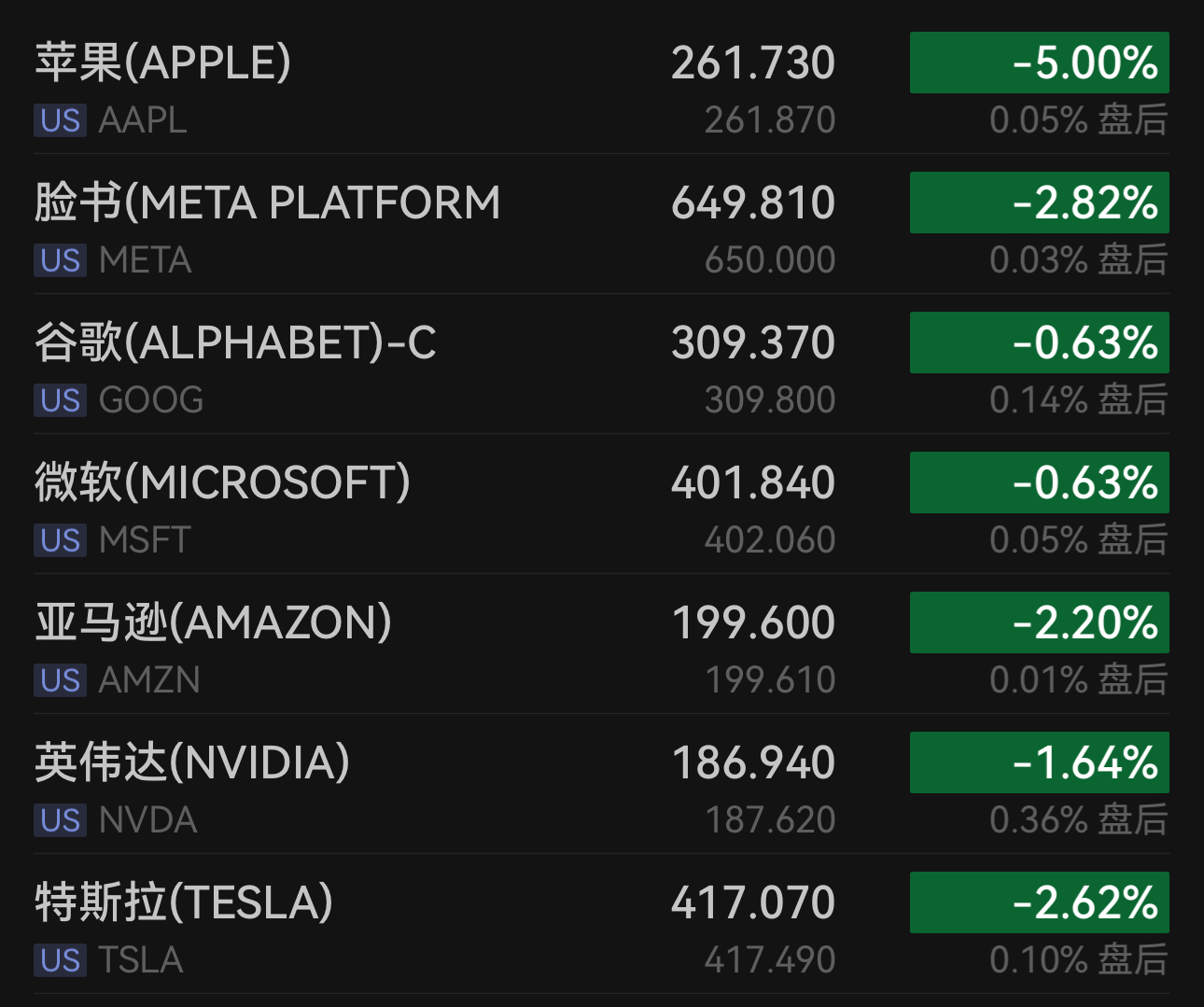Viewport: 1204px width, 1007px height.
Task: Open the Meta Platforms stock name
Action: click(267, 203)
